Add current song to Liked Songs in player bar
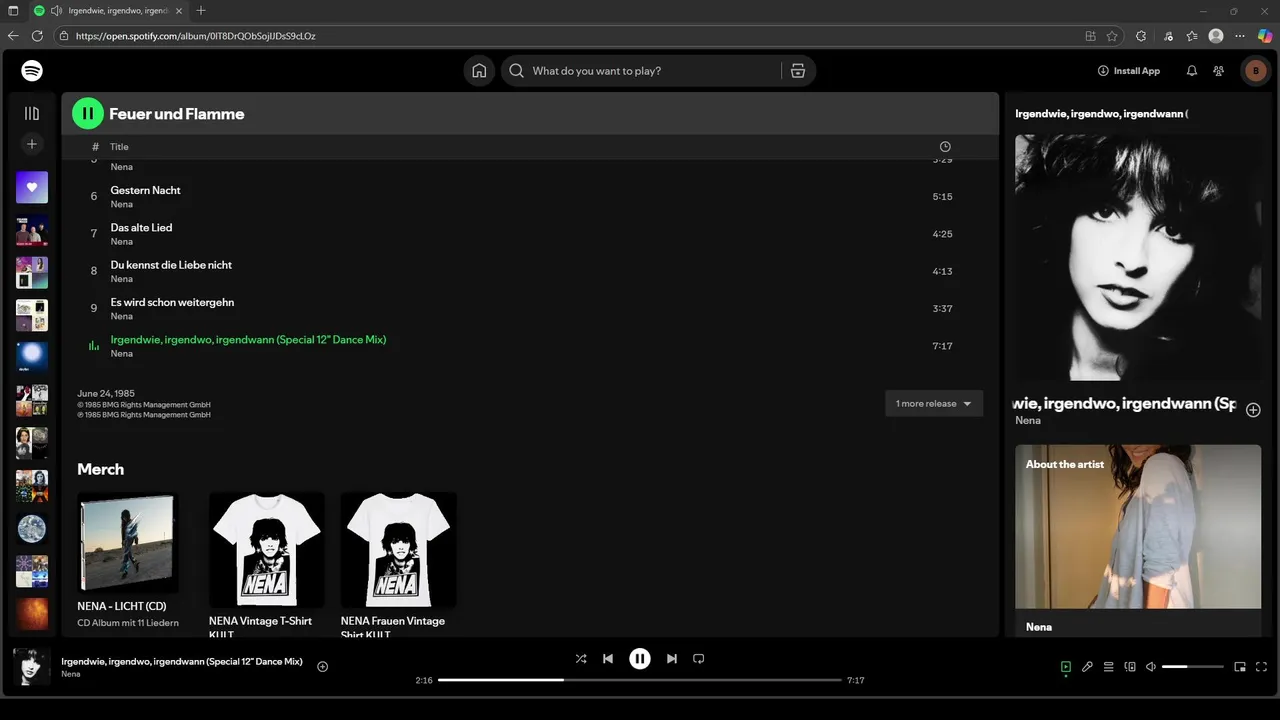Image resolution: width=1280 pixels, height=720 pixels. click(x=322, y=667)
